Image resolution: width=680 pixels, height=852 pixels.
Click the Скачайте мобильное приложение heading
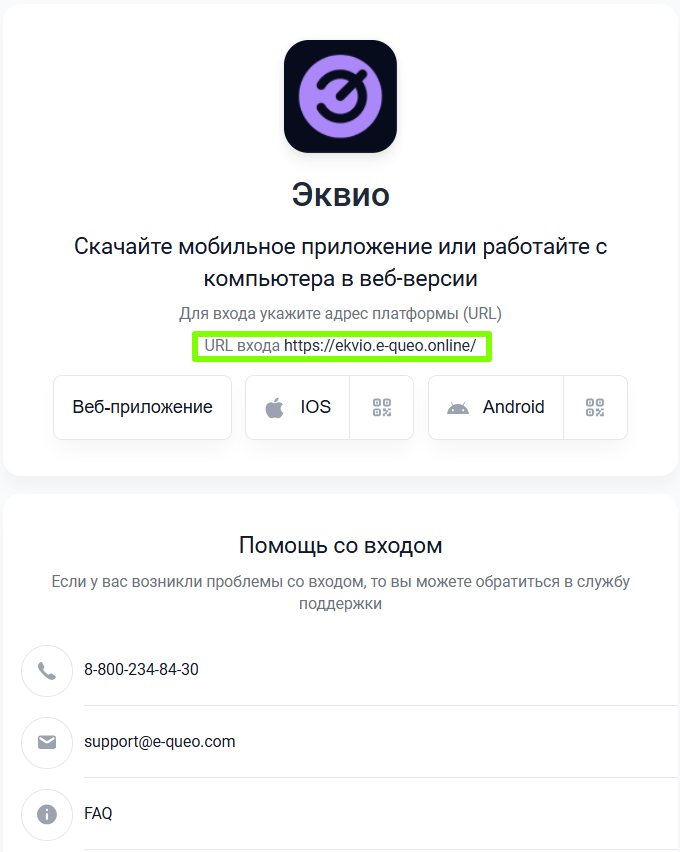pos(340,262)
